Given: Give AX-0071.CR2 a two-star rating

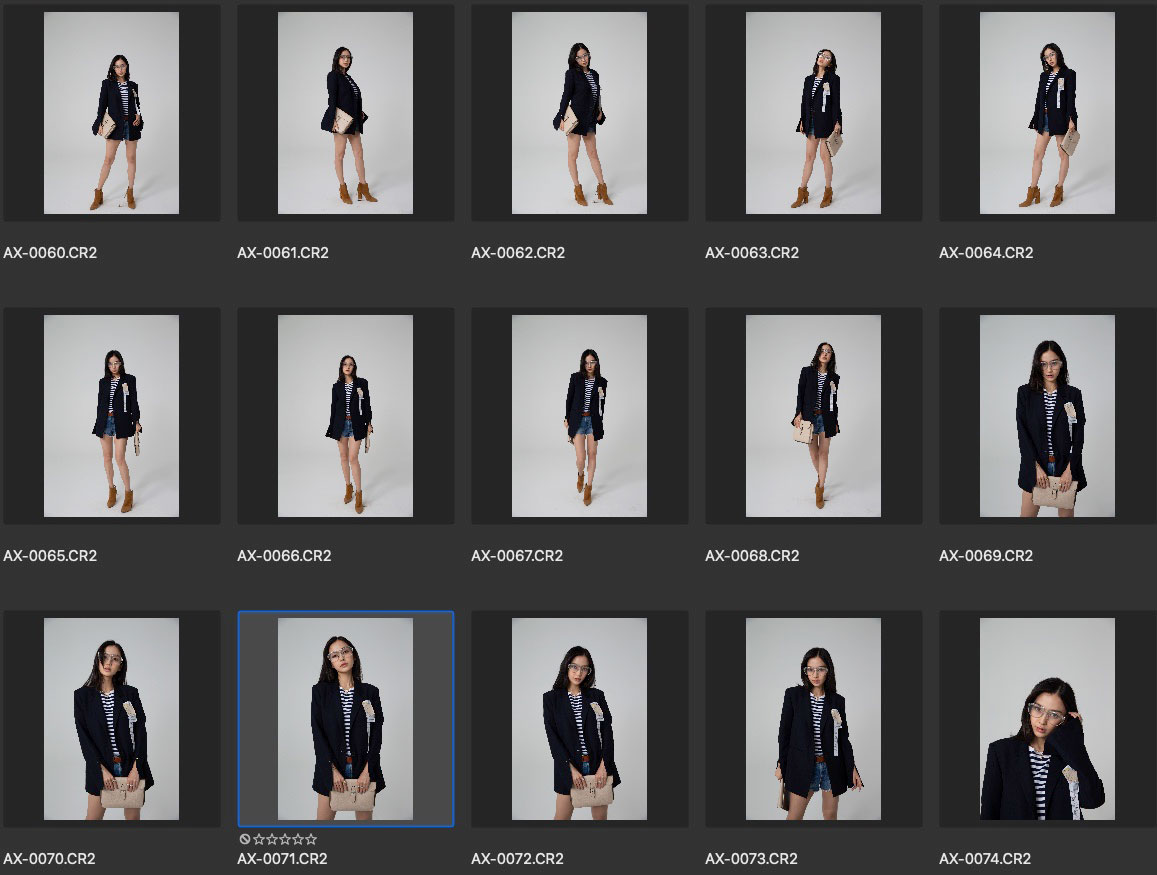Looking at the screenshot, I should click(271, 839).
